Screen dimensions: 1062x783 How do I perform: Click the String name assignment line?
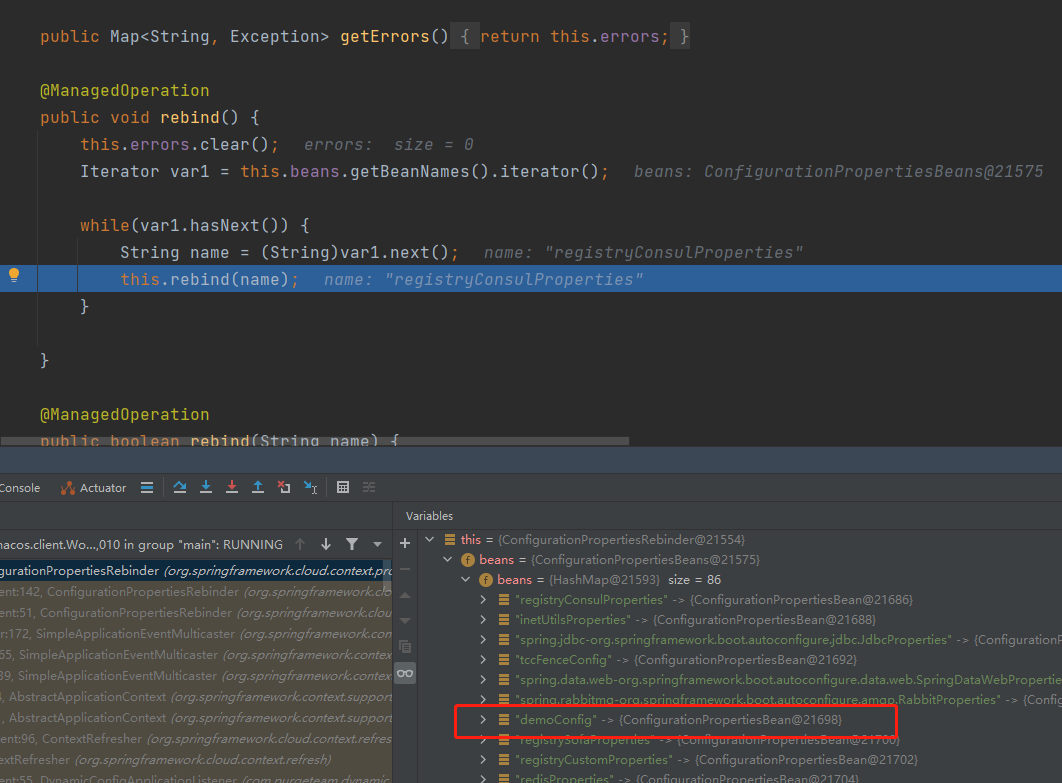coord(289,253)
